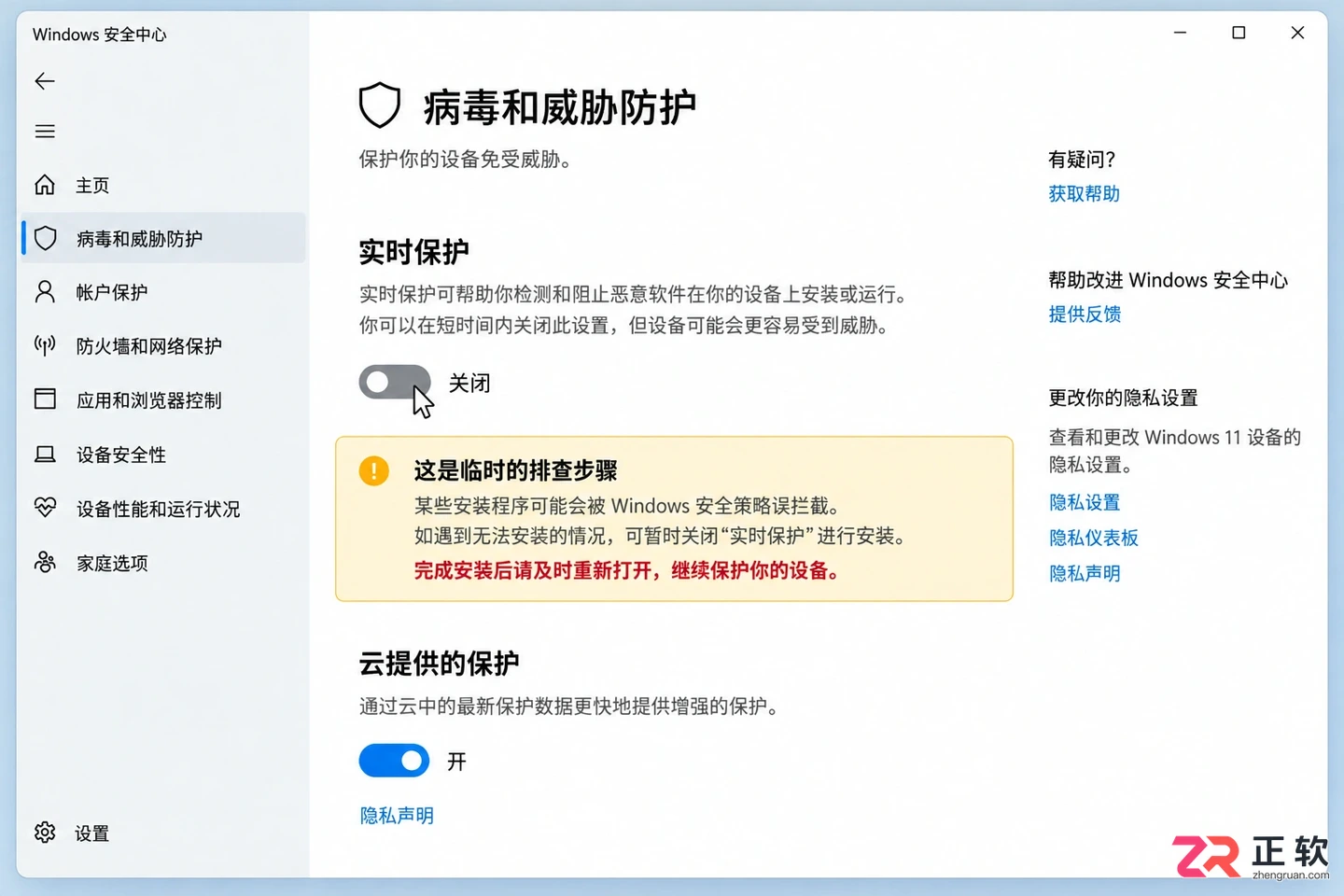Click the laptop icon beside 设备安全性
The height and width of the screenshot is (896, 1344).
point(45,455)
